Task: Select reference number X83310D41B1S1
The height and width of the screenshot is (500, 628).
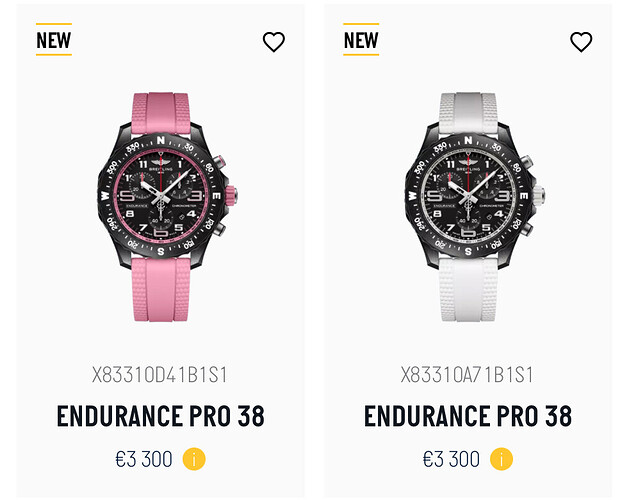Action: pyautogui.click(x=160, y=375)
